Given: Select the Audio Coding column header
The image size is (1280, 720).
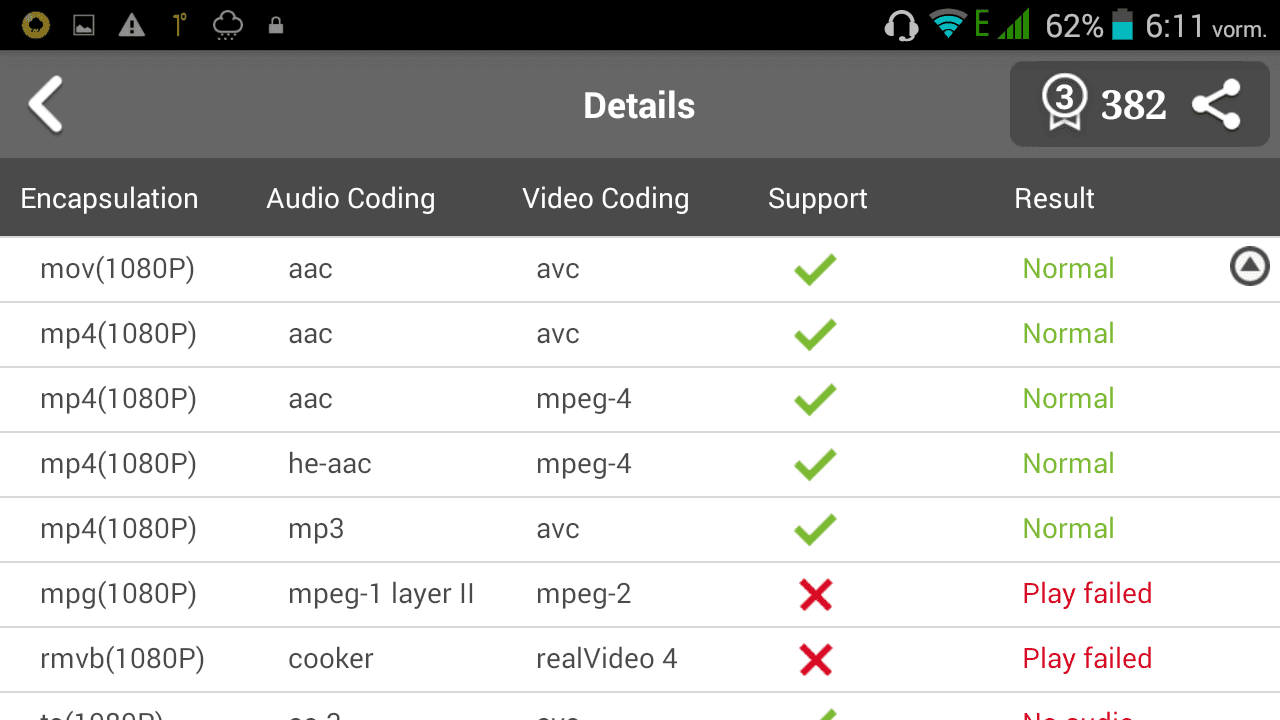Looking at the screenshot, I should pos(351,198).
